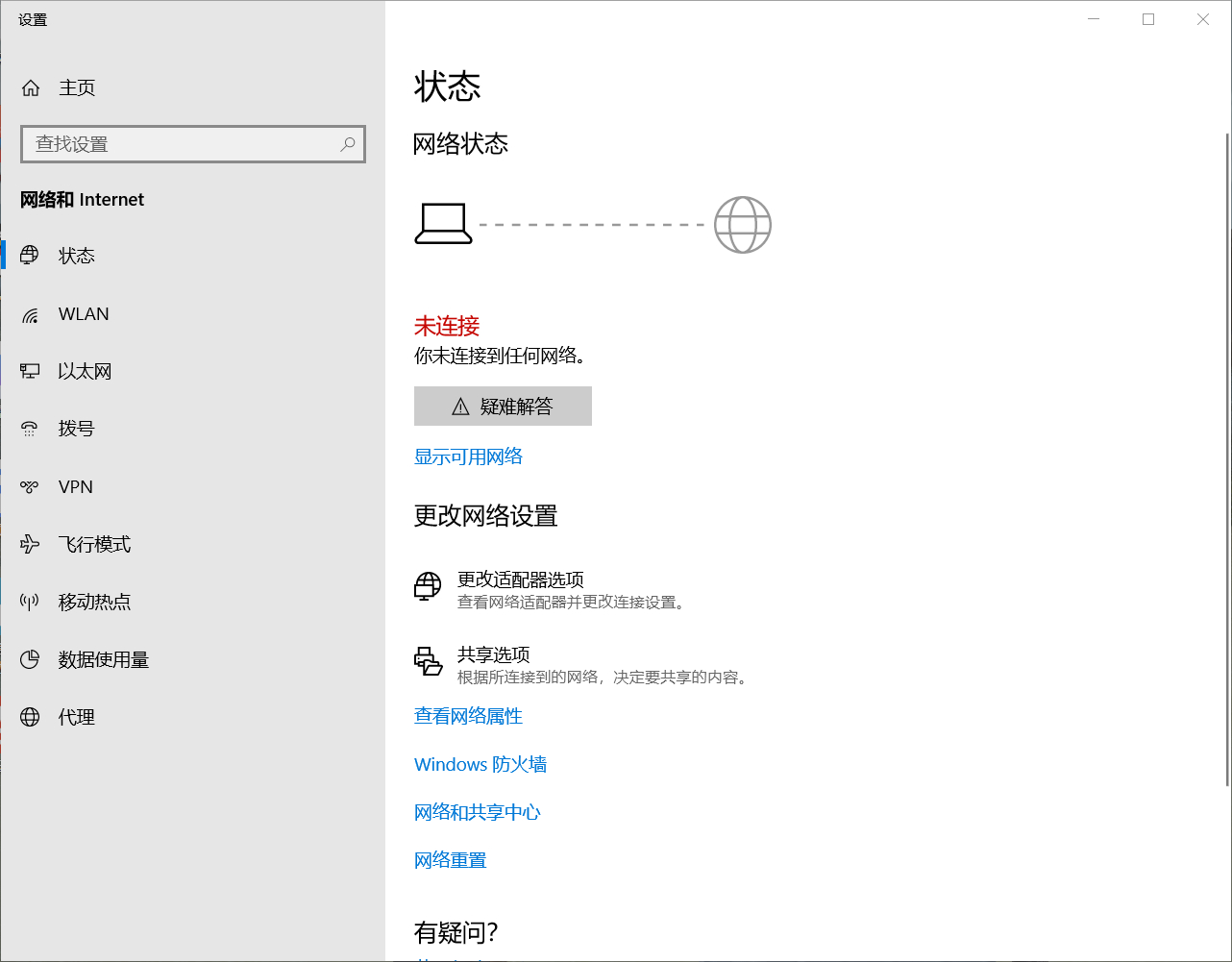Click the search magnifier icon
This screenshot has width=1232, height=962.
[x=348, y=144]
